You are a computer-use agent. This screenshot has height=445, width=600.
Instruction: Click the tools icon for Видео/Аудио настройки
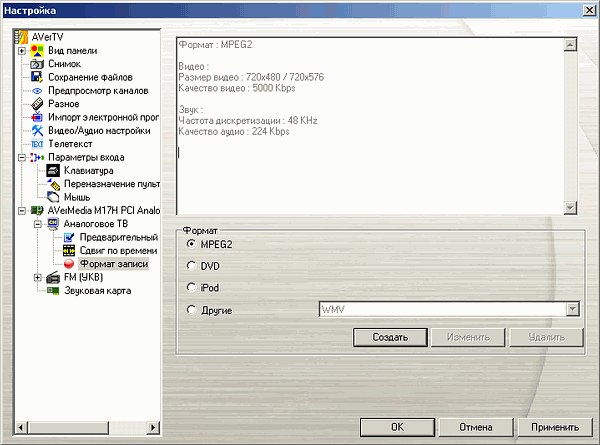(x=36, y=131)
